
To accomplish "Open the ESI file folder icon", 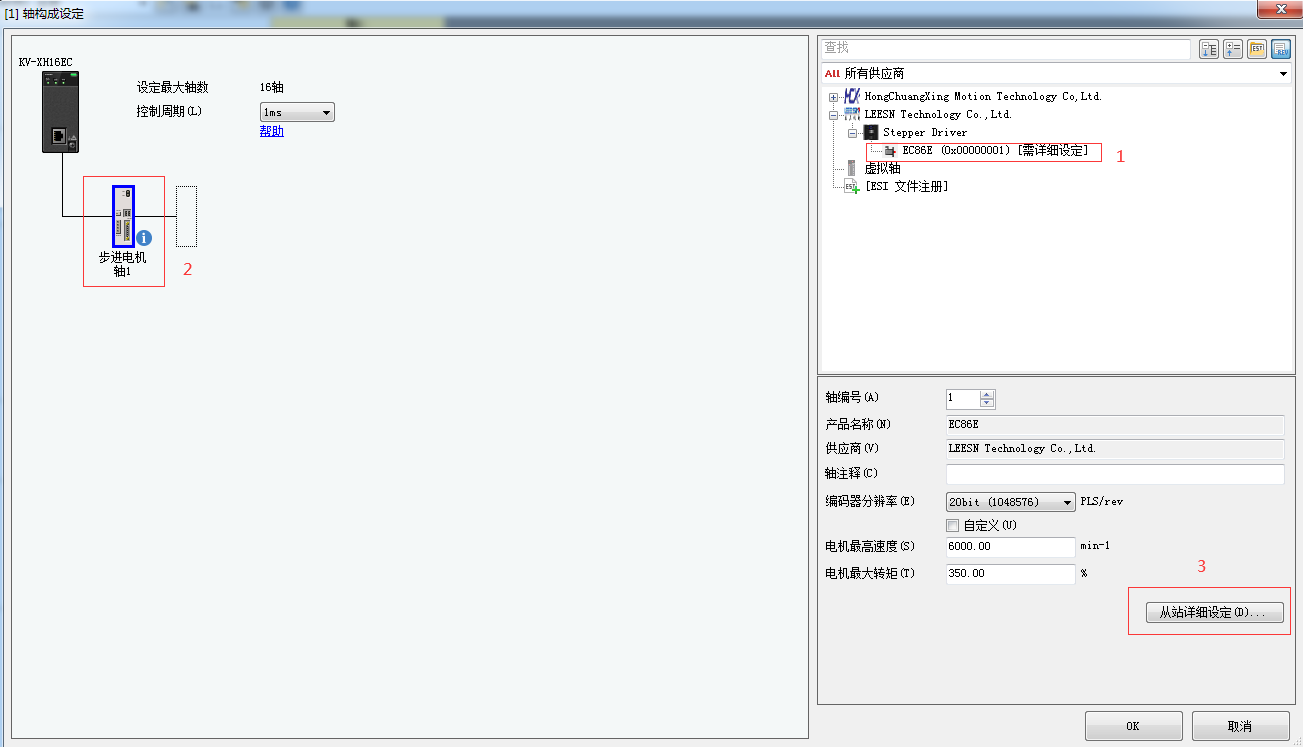I will pyautogui.click(x=1257, y=49).
